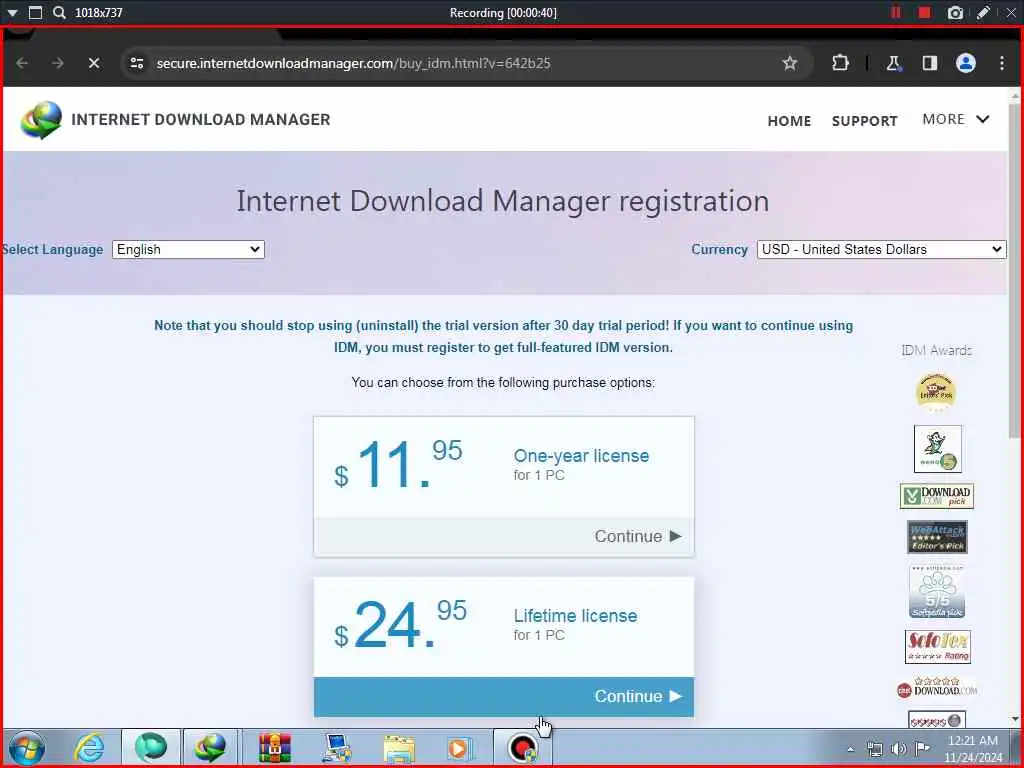The height and width of the screenshot is (768, 1024).
Task: Open the browser extensions puzzle icon
Action: [x=840, y=63]
